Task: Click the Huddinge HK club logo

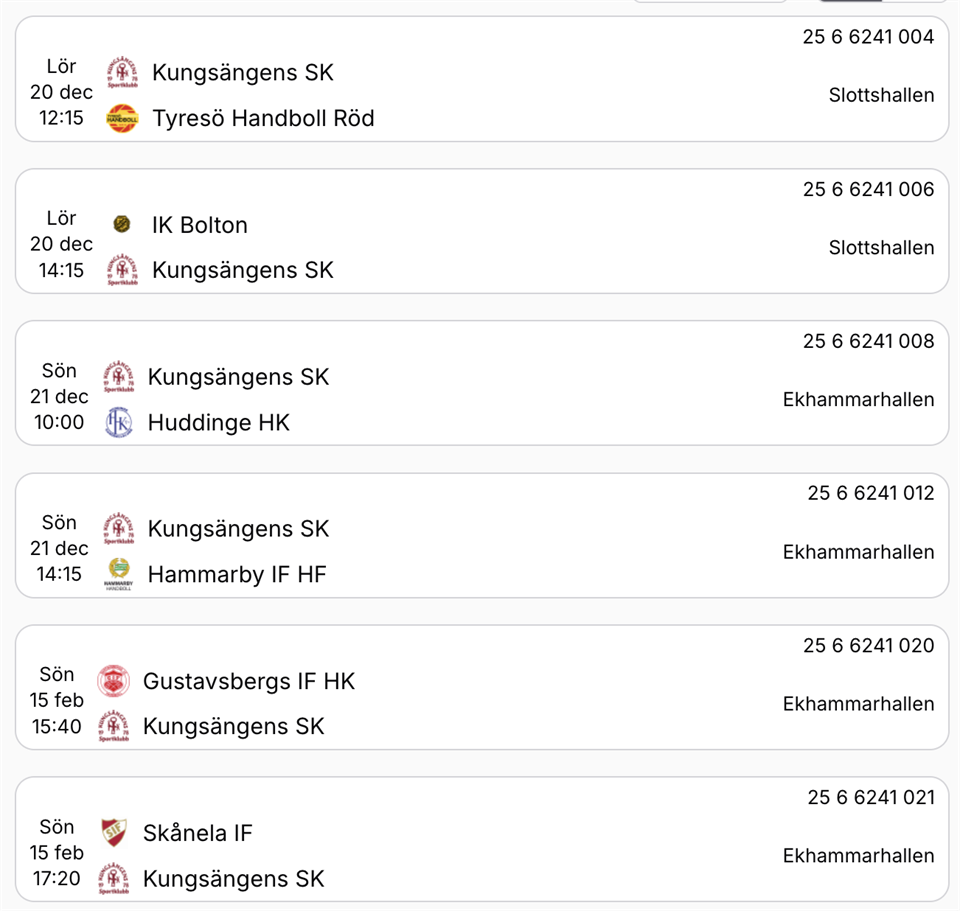Action: (x=118, y=423)
